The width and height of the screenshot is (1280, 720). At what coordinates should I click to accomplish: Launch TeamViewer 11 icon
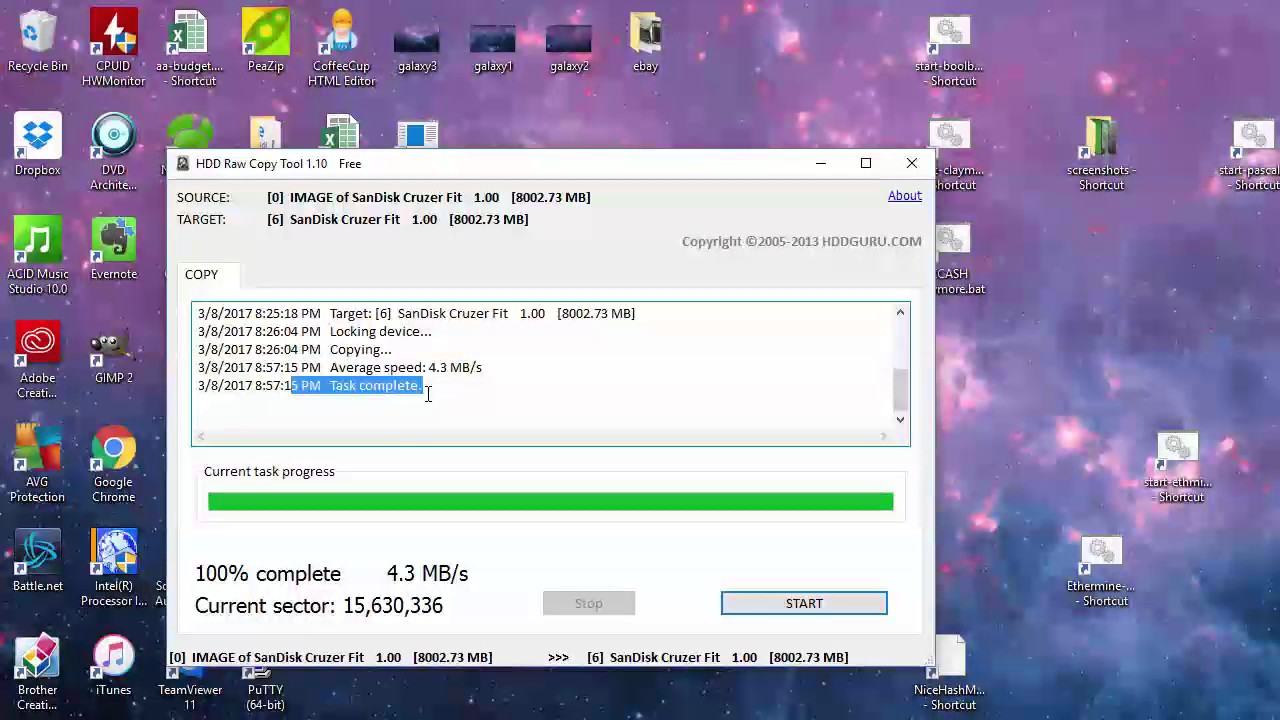189,688
